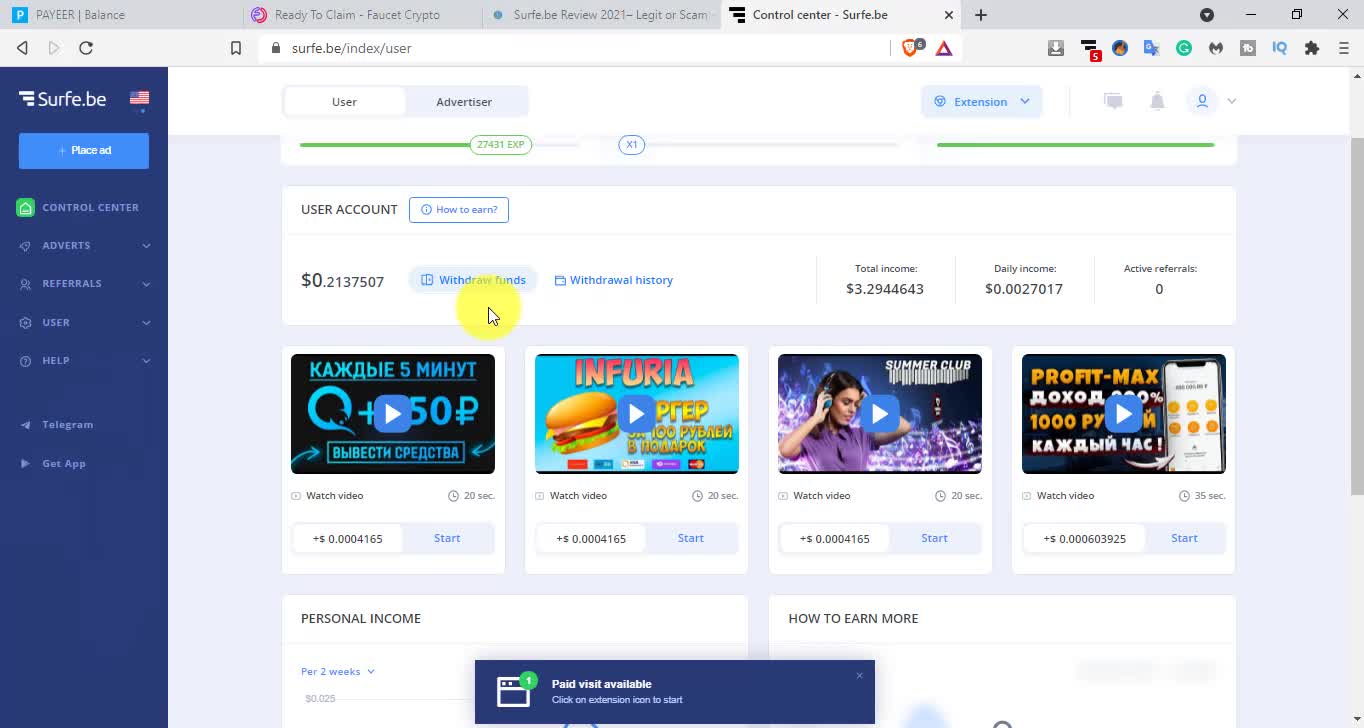Click the Adverts megaphone icon

coord(25,246)
